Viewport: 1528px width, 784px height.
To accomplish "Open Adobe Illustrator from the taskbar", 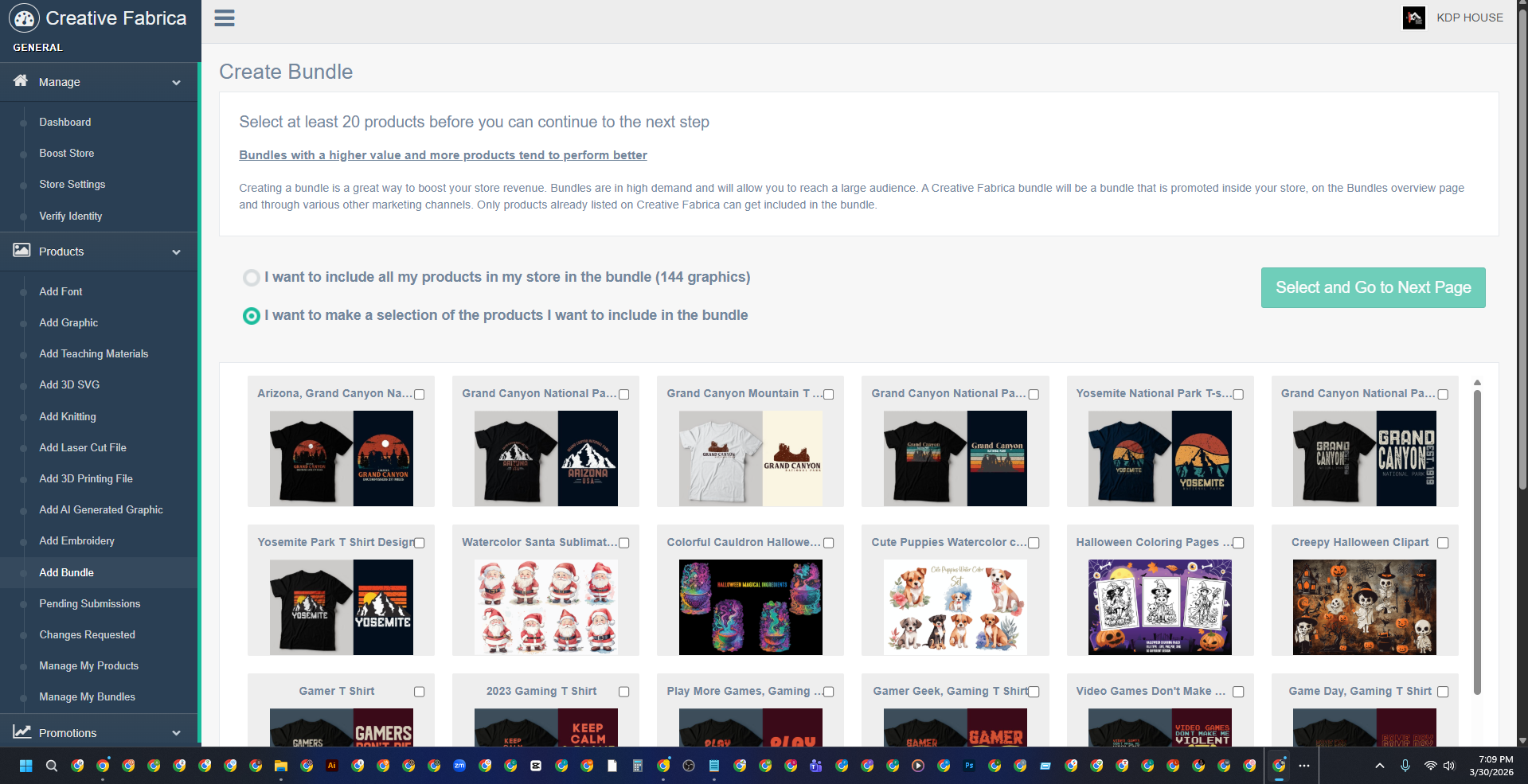I will coord(332,766).
